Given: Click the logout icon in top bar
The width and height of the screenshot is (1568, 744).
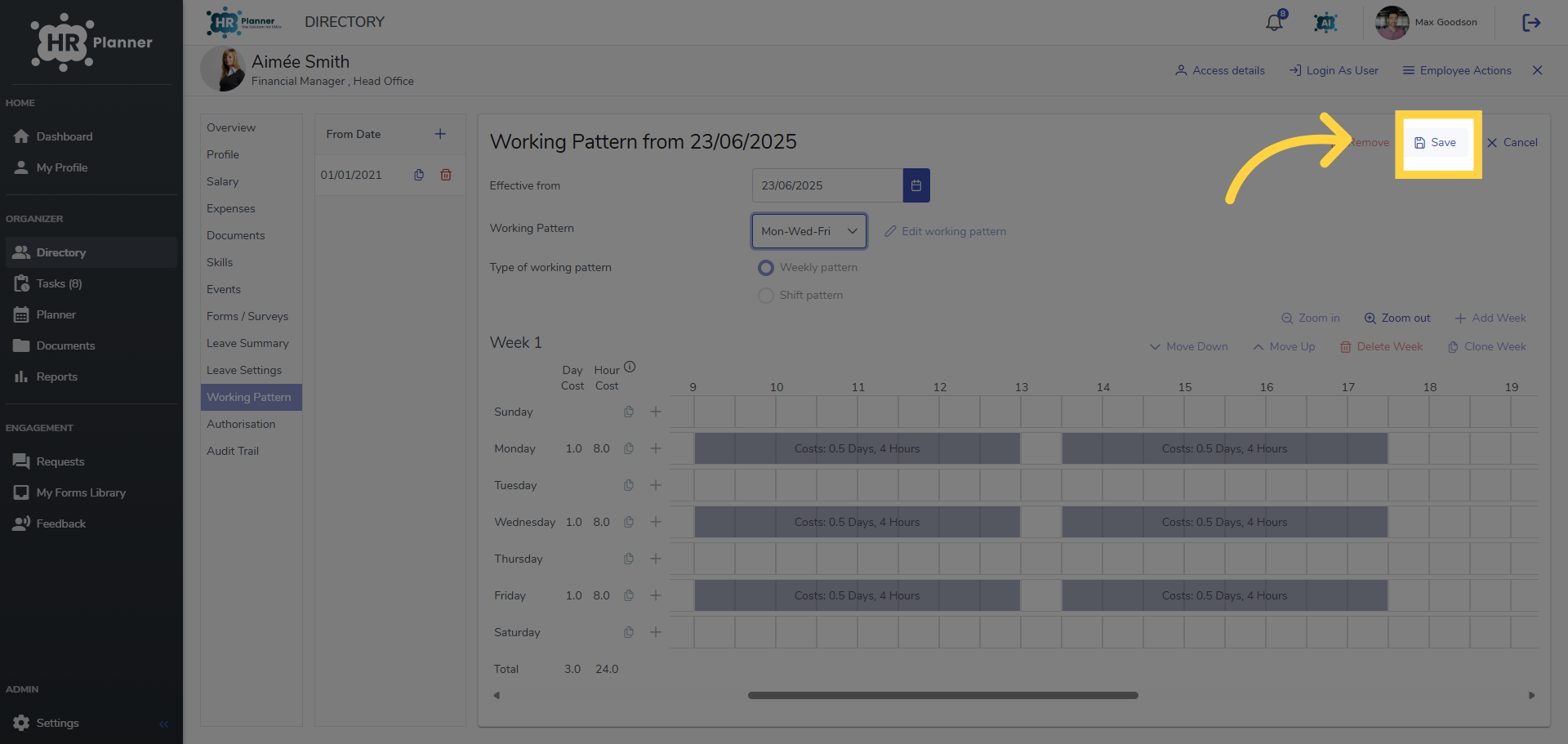Looking at the screenshot, I should click(x=1531, y=23).
